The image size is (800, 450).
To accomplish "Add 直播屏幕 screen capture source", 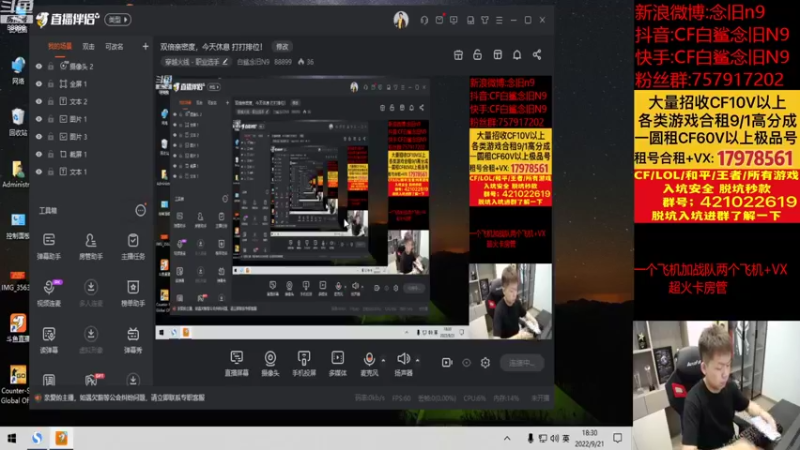I will [237, 363].
